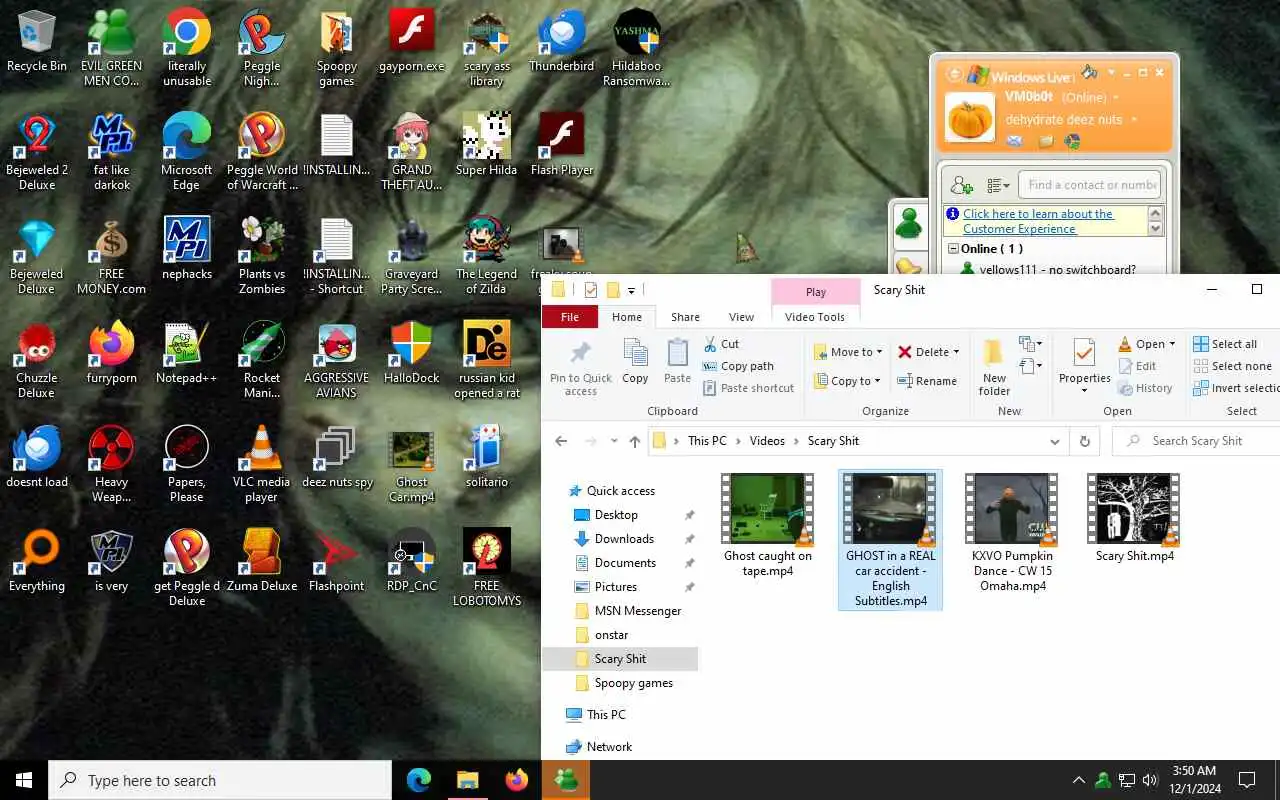Click Copy path in Clipboard group
This screenshot has height=800, width=1280.
[x=738, y=366]
